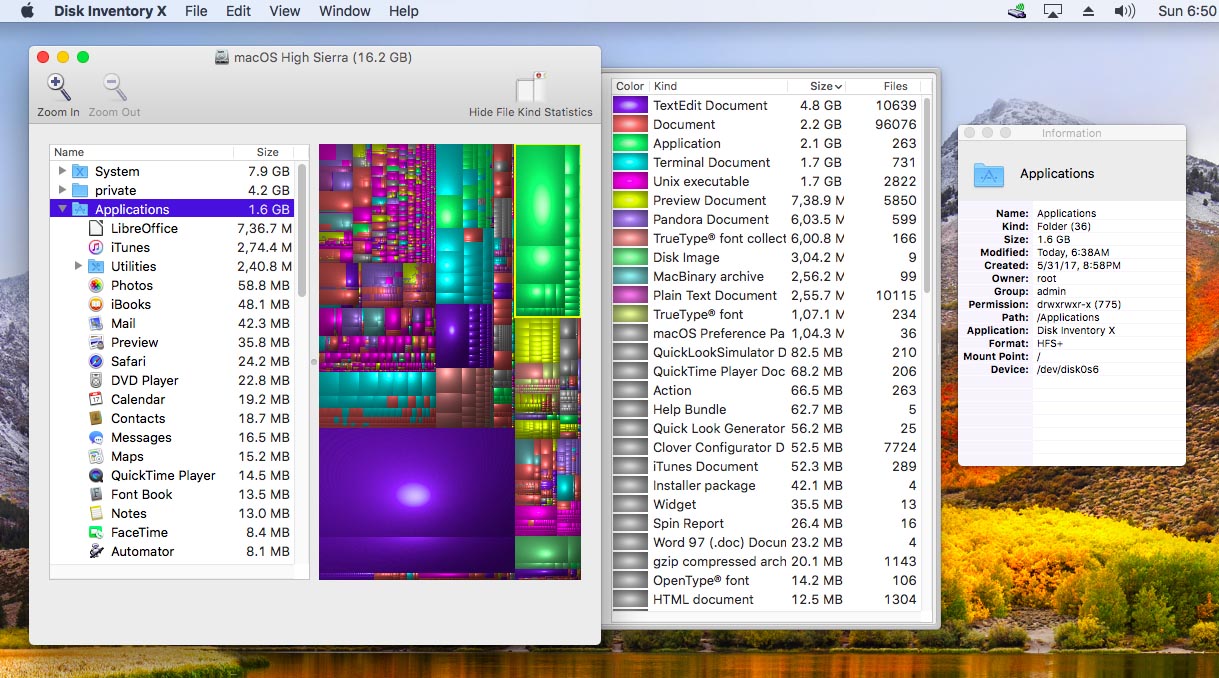Collapse the Applications folder triangle
Screen dimensions: 1219x678
coord(62,209)
